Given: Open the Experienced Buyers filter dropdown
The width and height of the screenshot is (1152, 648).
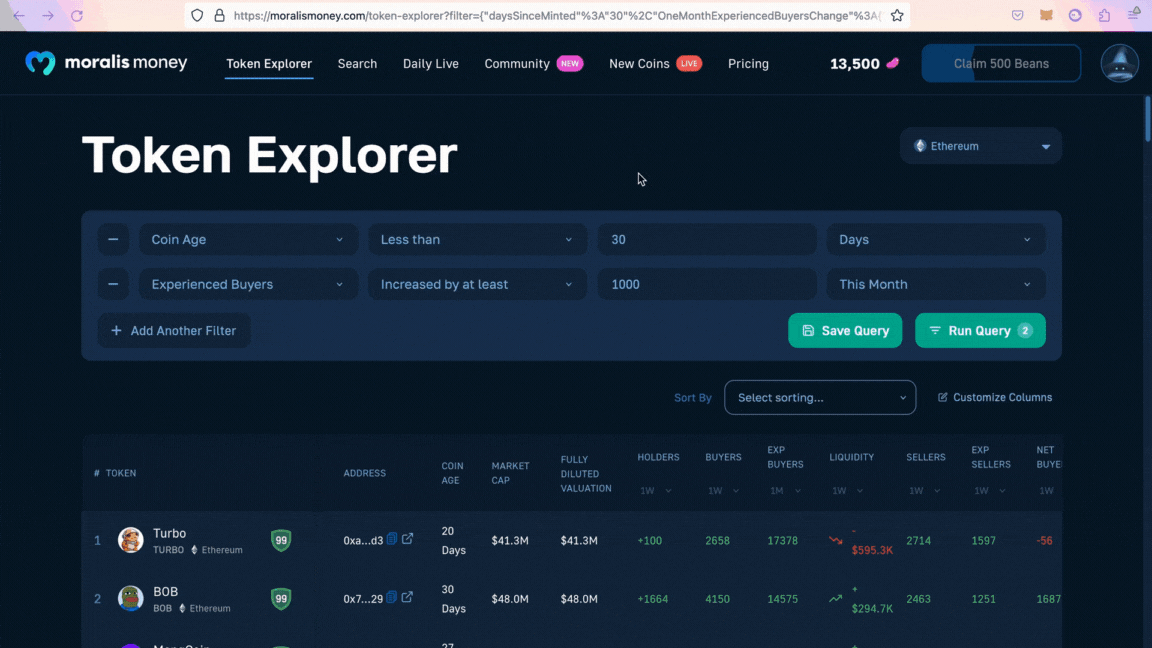Looking at the screenshot, I should 248,284.
